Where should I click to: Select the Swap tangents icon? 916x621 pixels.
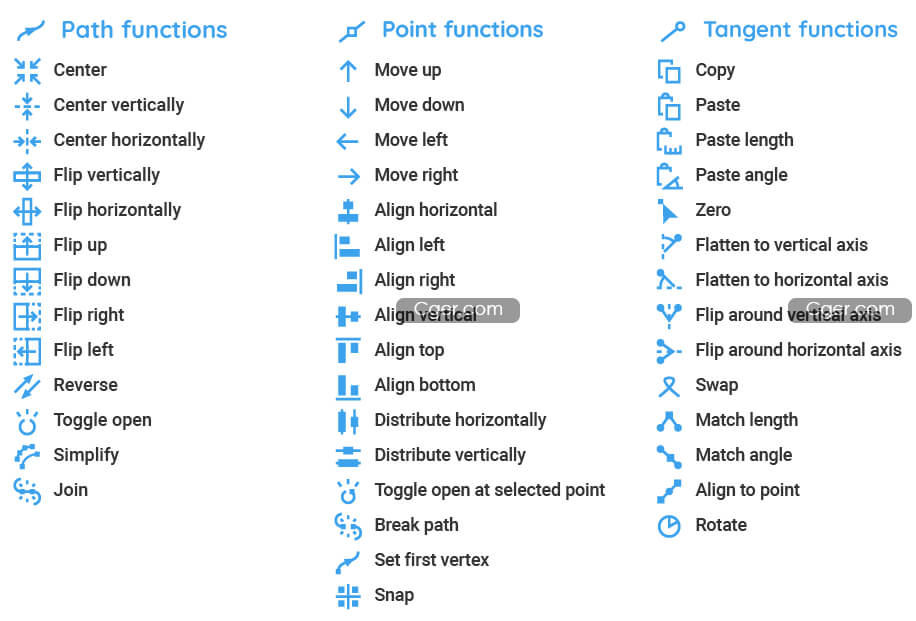pos(669,386)
